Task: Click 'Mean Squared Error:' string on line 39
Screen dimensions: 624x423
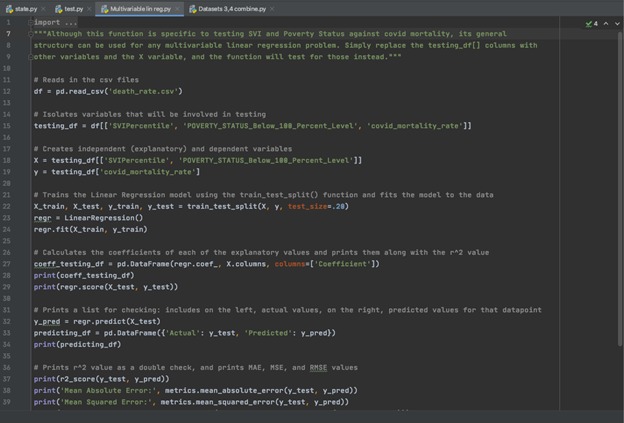Action: [106, 402]
